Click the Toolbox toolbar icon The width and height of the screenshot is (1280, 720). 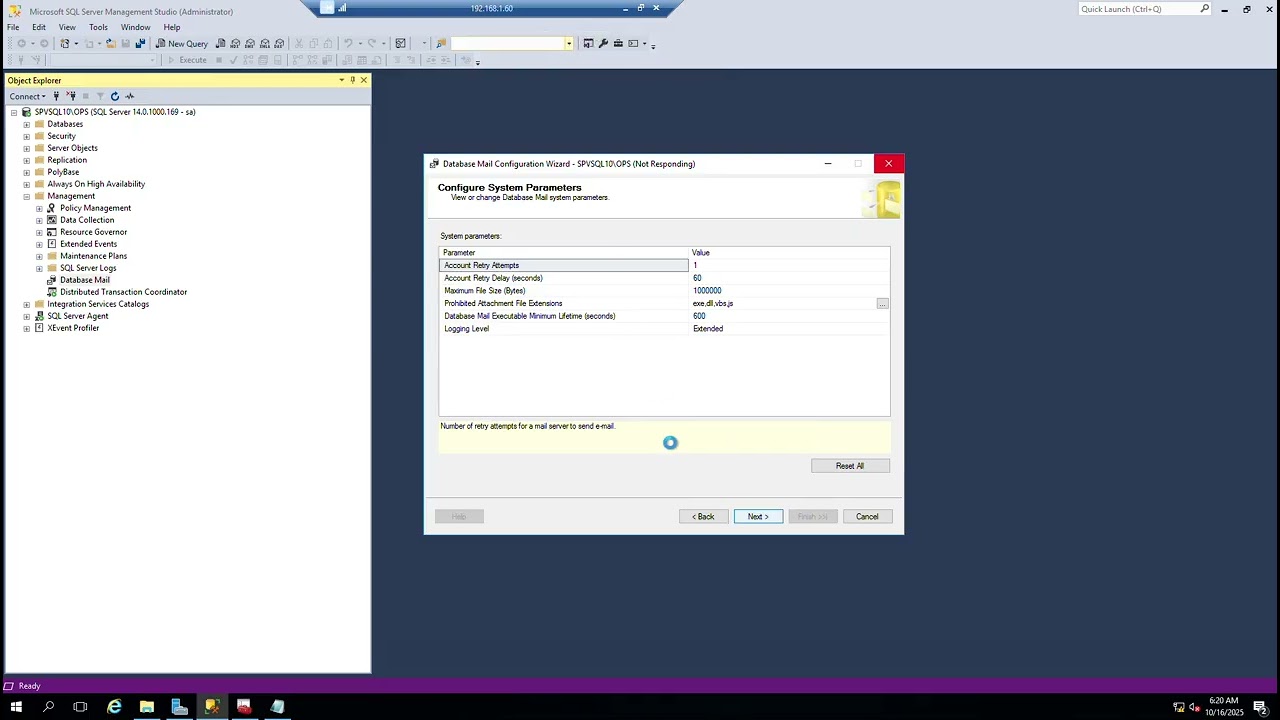coord(618,44)
